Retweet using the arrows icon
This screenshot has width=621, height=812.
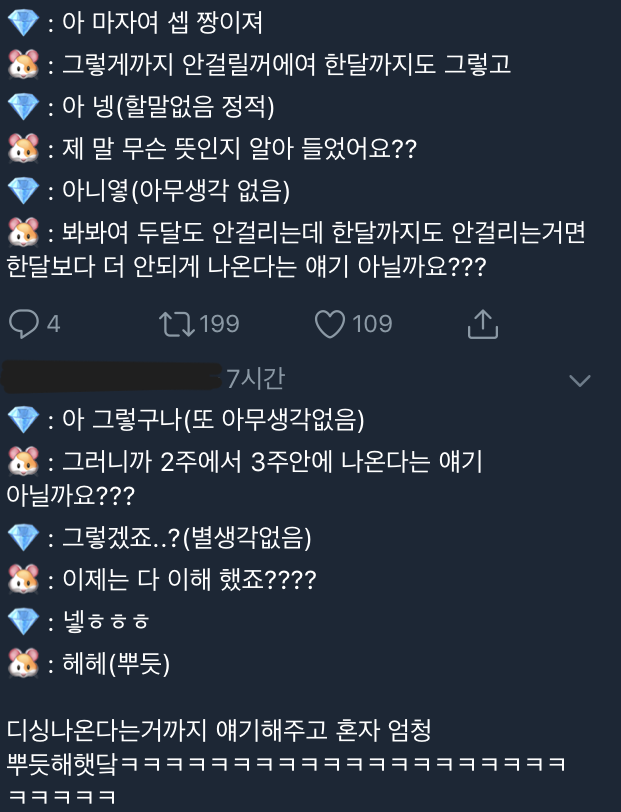coord(176,324)
